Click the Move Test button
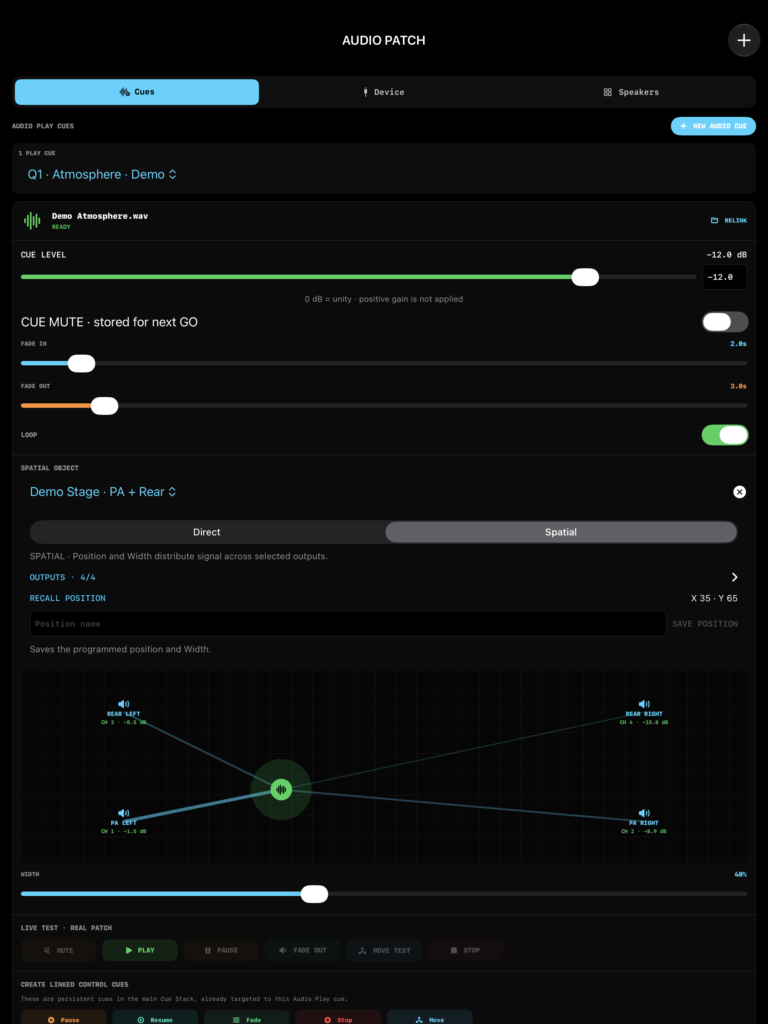The image size is (768, 1024). click(x=384, y=950)
